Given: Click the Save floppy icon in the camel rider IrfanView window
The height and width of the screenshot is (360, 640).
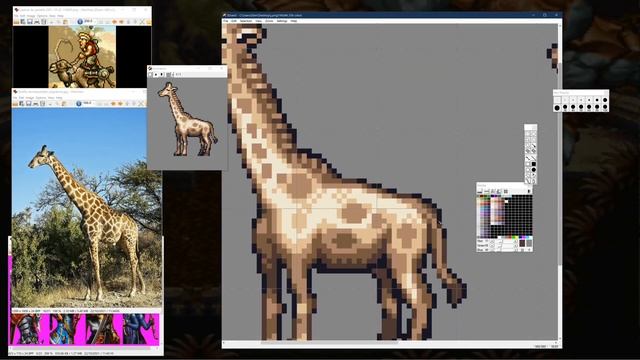Looking at the screenshot, I should pos(30,21).
